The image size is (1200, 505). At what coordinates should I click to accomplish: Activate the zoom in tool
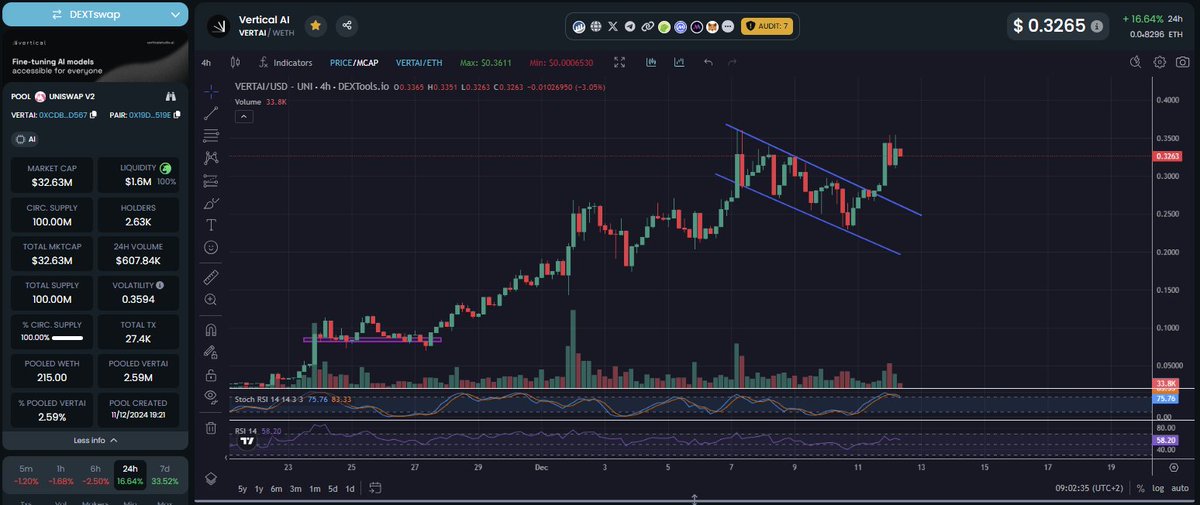point(211,299)
